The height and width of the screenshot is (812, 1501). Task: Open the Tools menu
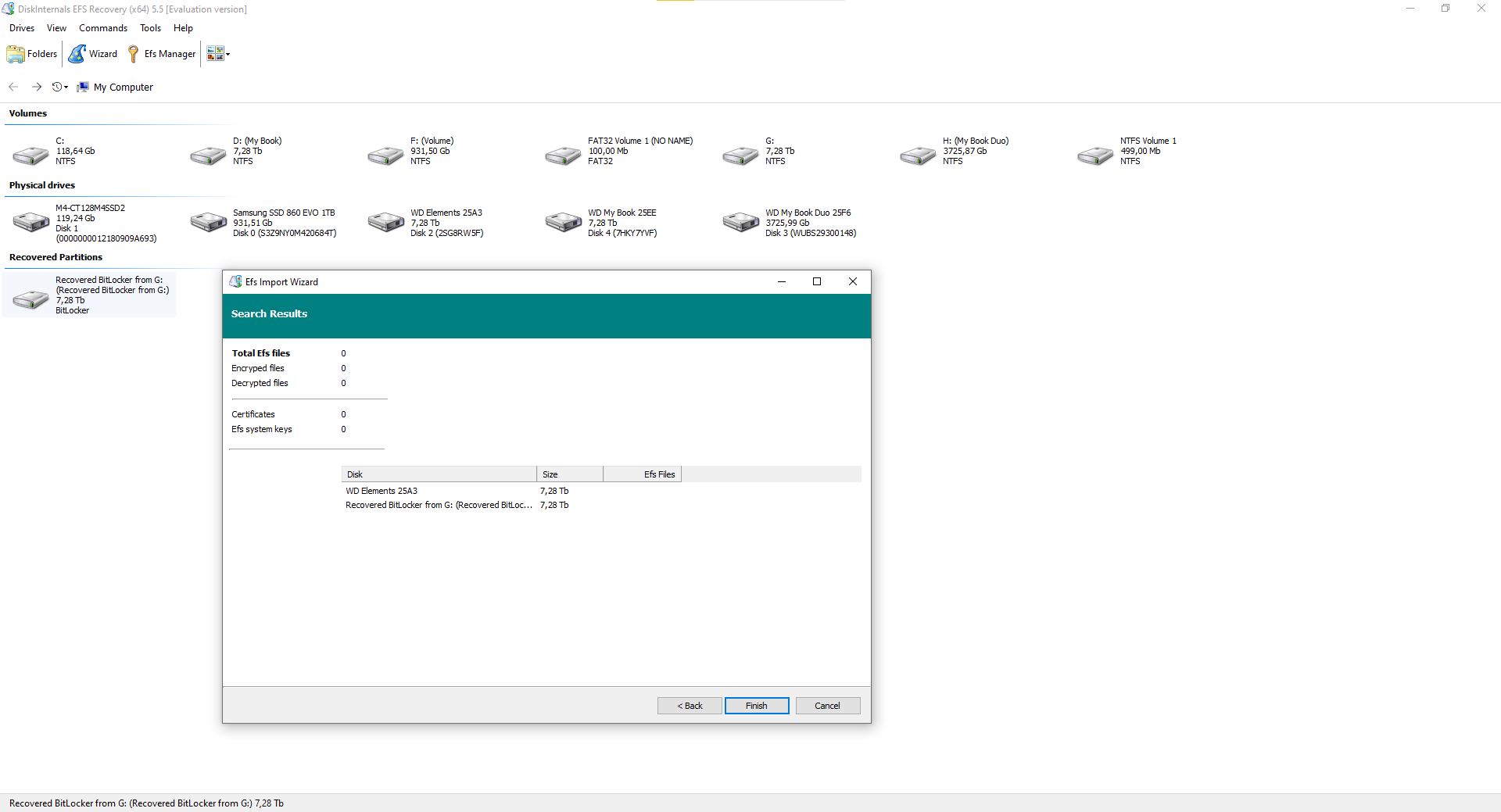coord(150,28)
